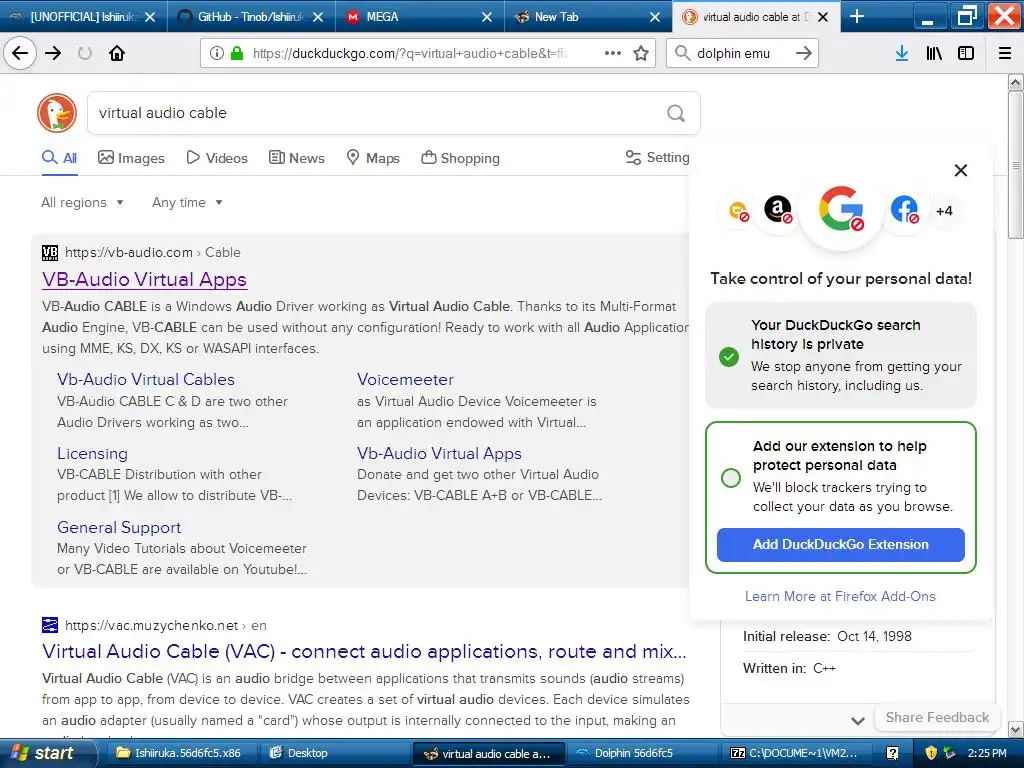This screenshot has width=1024, height=768.
Task: Open page actions three-dot menu
Action: pyautogui.click(x=613, y=53)
